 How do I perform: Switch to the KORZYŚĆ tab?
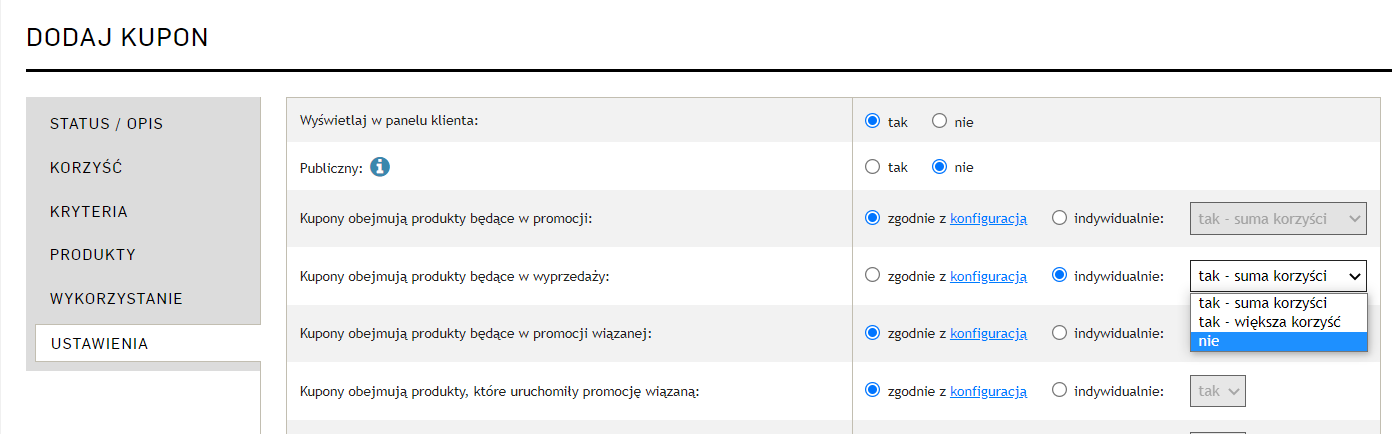tap(143, 168)
